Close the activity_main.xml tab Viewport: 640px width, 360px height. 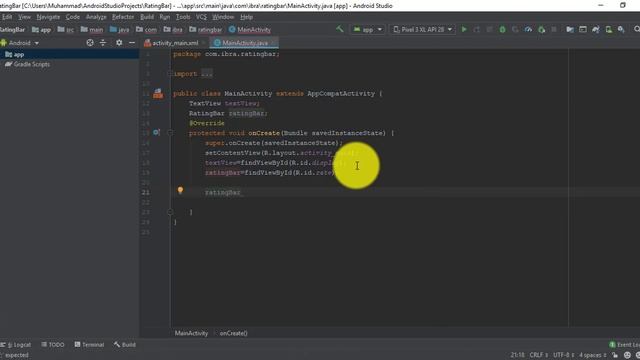coord(204,43)
